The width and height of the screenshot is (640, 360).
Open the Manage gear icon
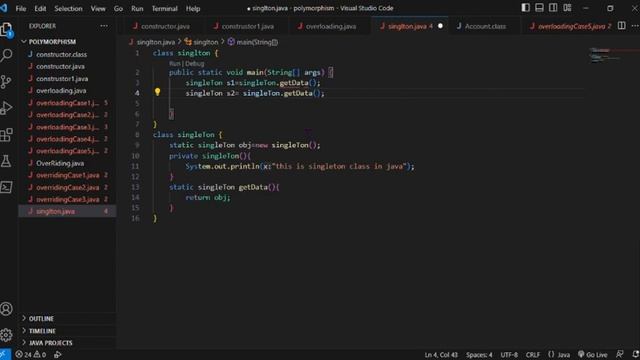(x=6, y=335)
